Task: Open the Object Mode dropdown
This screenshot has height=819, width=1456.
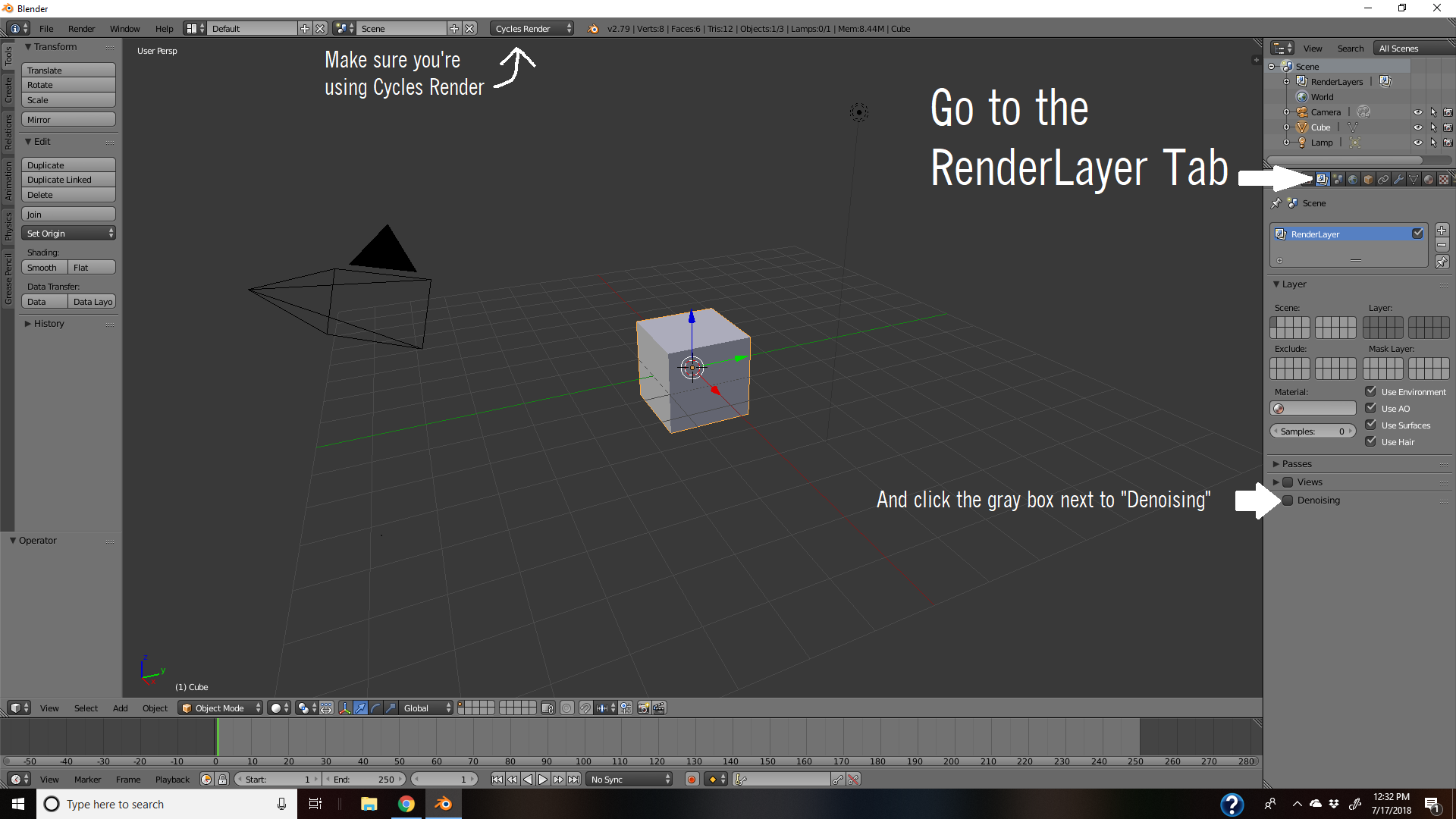Action: 221,708
